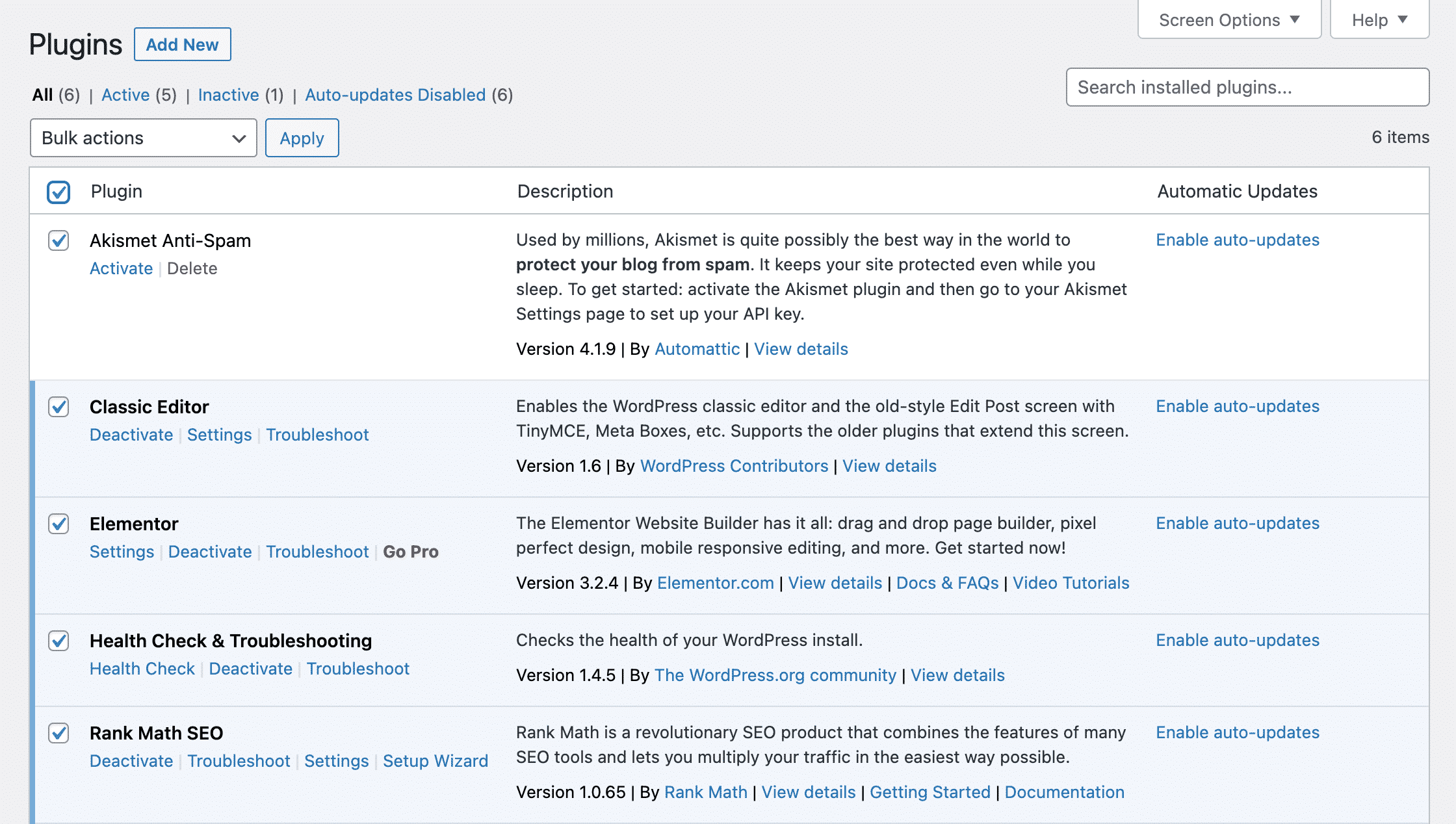The height and width of the screenshot is (824, 1456).
Task: Uncheck the Health Check & Troubleshooting checkbox
Action: pos(58,641)
